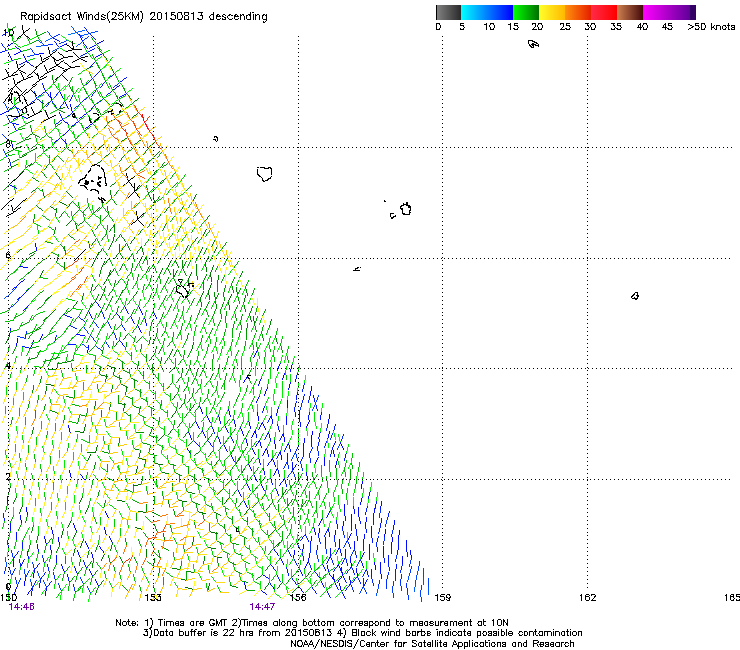Click the purple '14:48' swath time
740x650 pixels.
pyautogui.click(x=21, y=607)
